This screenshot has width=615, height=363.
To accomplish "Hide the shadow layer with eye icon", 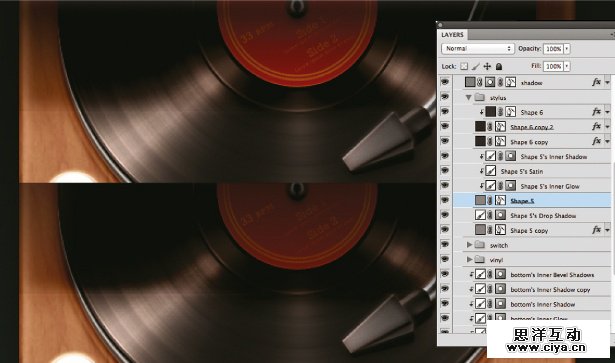I will click(x=444, y=82).
